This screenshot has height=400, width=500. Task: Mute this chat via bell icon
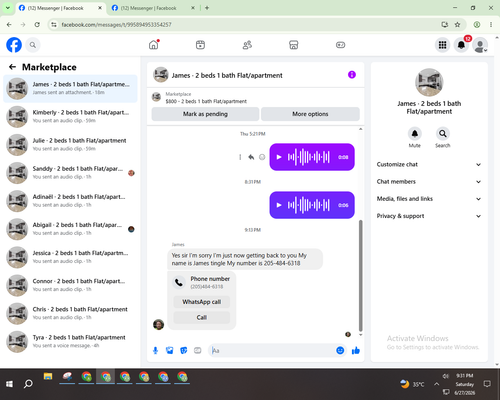point(414,134)
